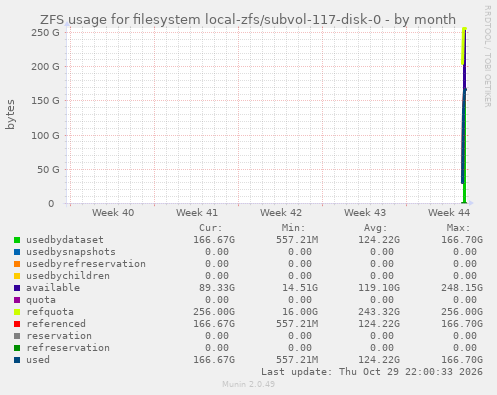The image size is (497, 395).
Task: Click the 'Max:' column header
Action: pos(458,228)
